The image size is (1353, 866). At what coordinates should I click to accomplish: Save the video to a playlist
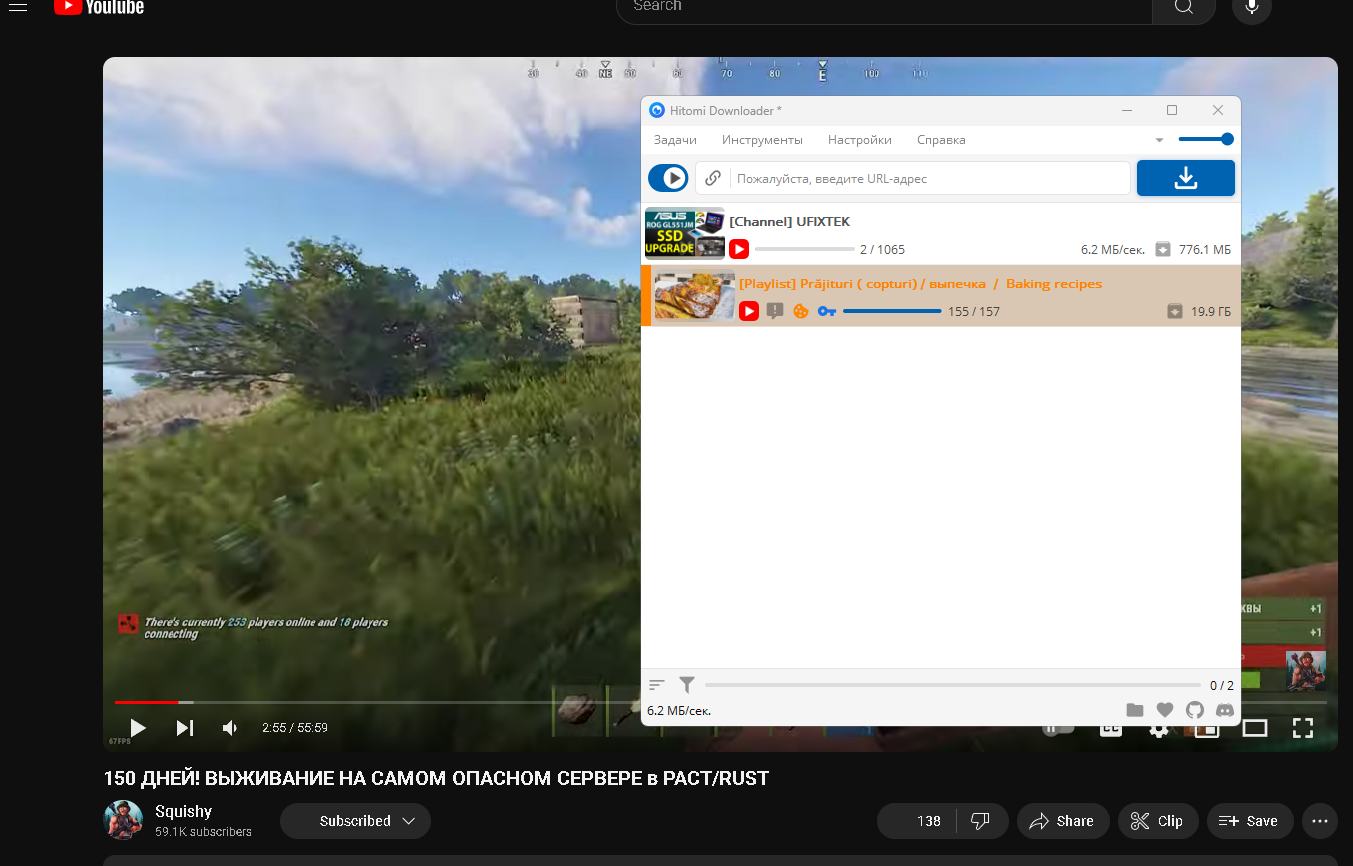[x=1250, y=821]
